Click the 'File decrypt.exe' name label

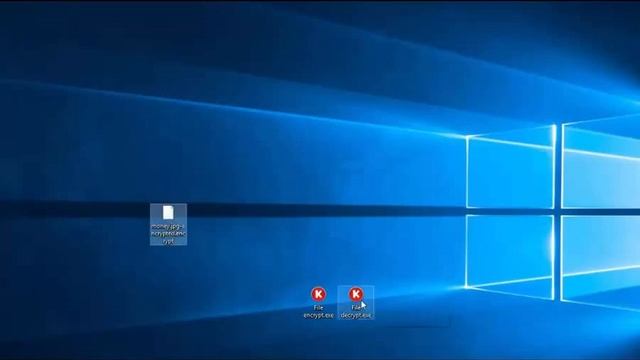tap(356, 311)
